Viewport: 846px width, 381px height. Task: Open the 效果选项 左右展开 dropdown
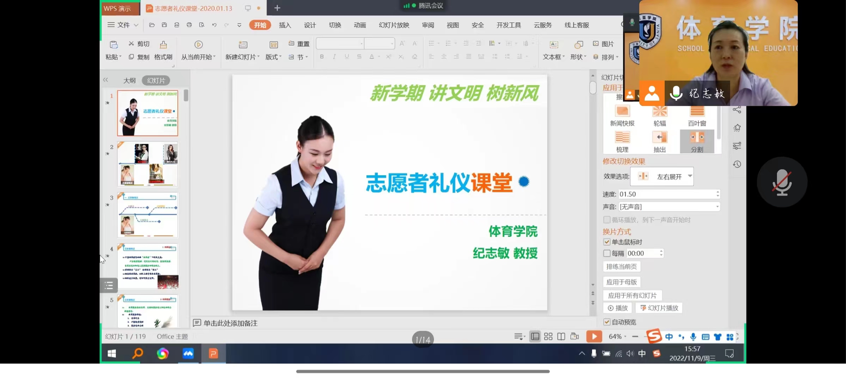click(662, 176)
